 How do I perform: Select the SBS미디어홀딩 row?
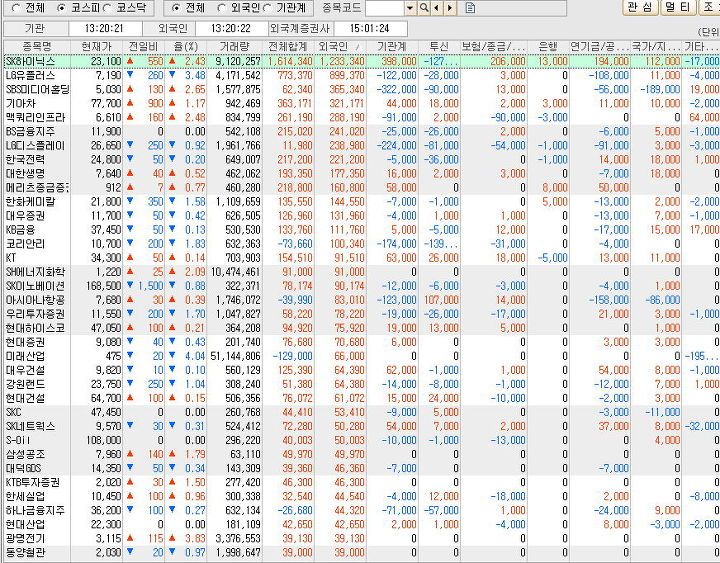pos(362,89)
